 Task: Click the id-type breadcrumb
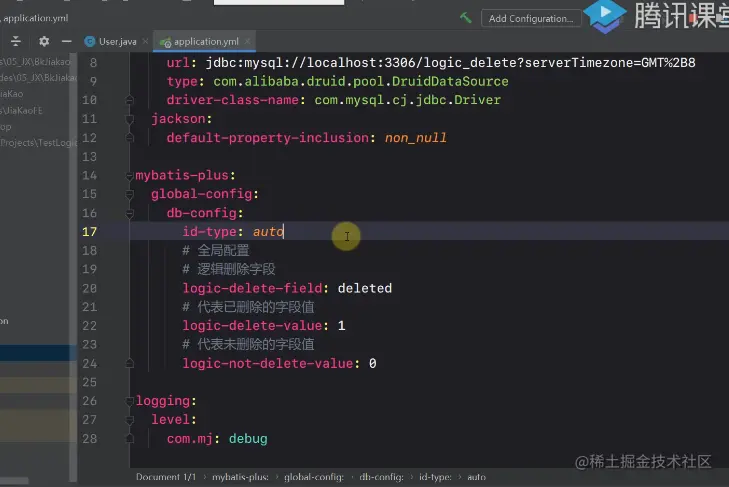(435, 477)
